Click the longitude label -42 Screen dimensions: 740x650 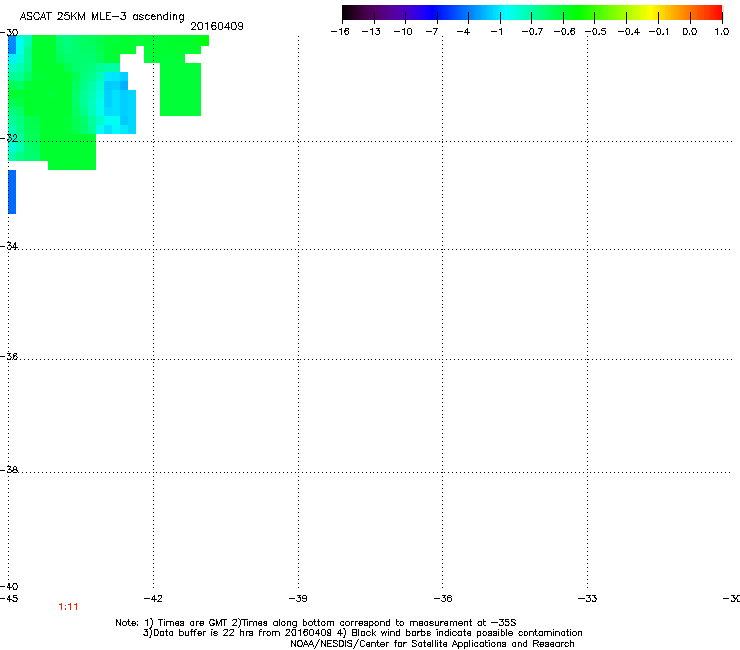click(x=153, y=599)
